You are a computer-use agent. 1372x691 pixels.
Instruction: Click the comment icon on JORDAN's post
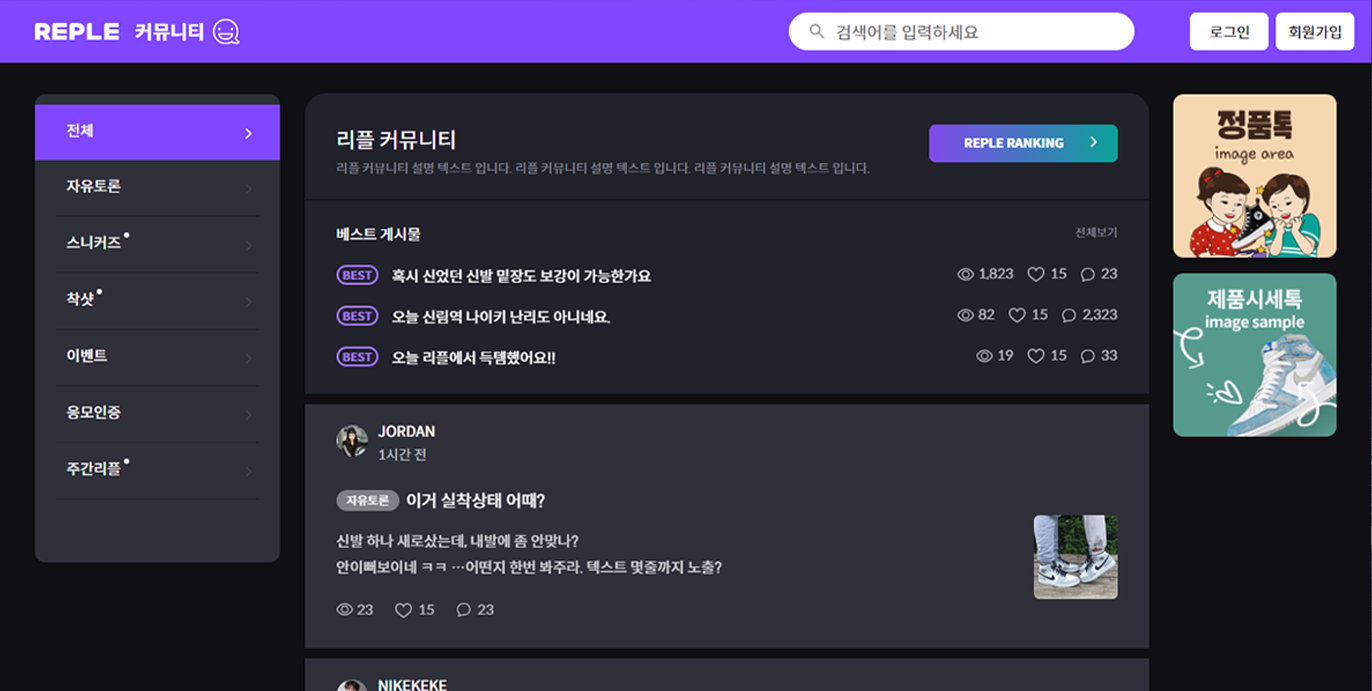463,610
